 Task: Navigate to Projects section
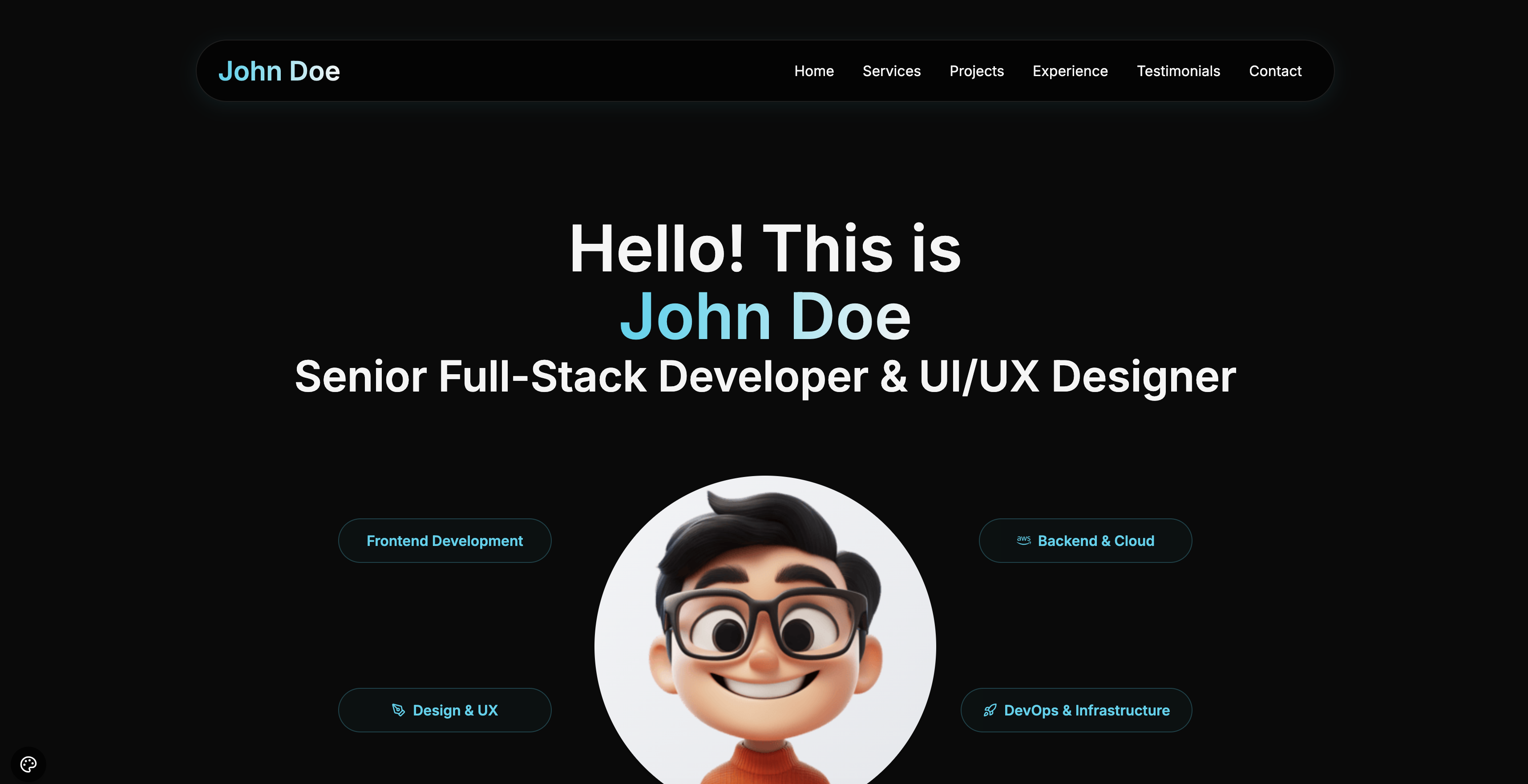coord(976,71)
